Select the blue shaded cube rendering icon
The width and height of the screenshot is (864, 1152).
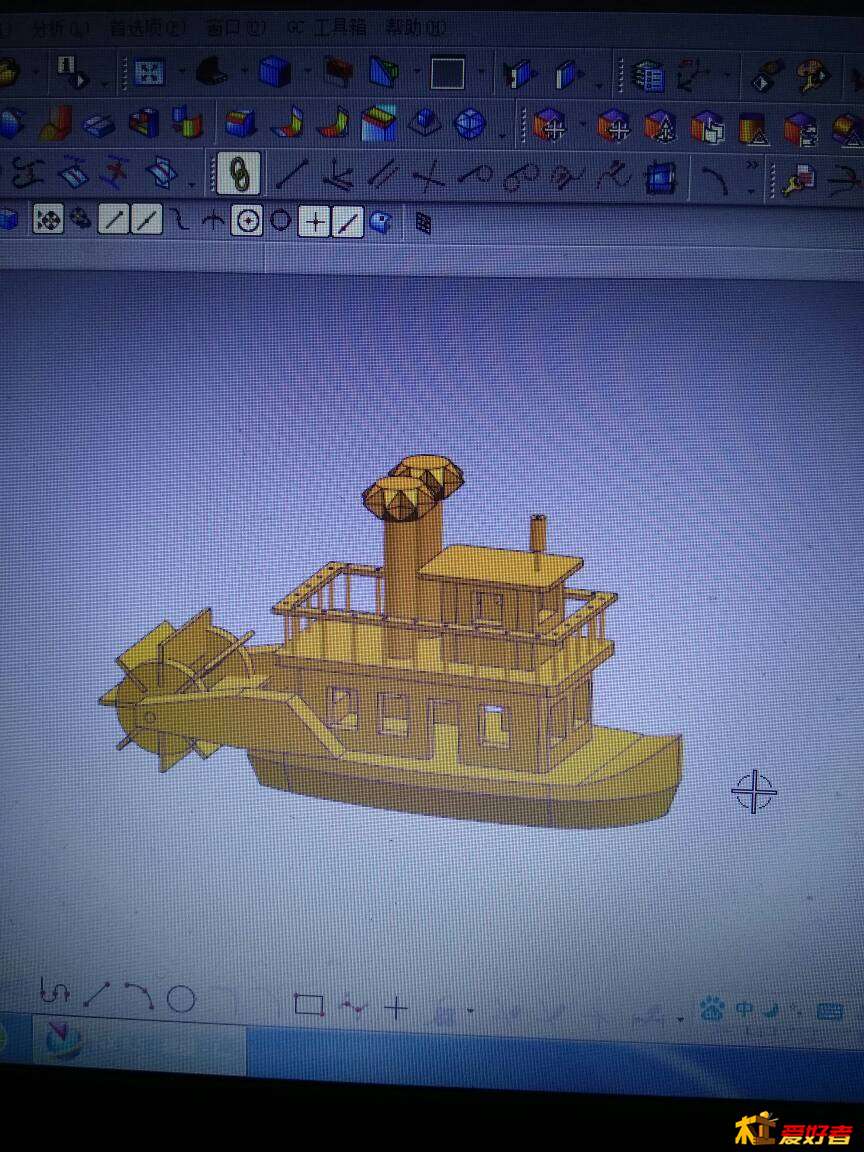click(x=275, y=72)
